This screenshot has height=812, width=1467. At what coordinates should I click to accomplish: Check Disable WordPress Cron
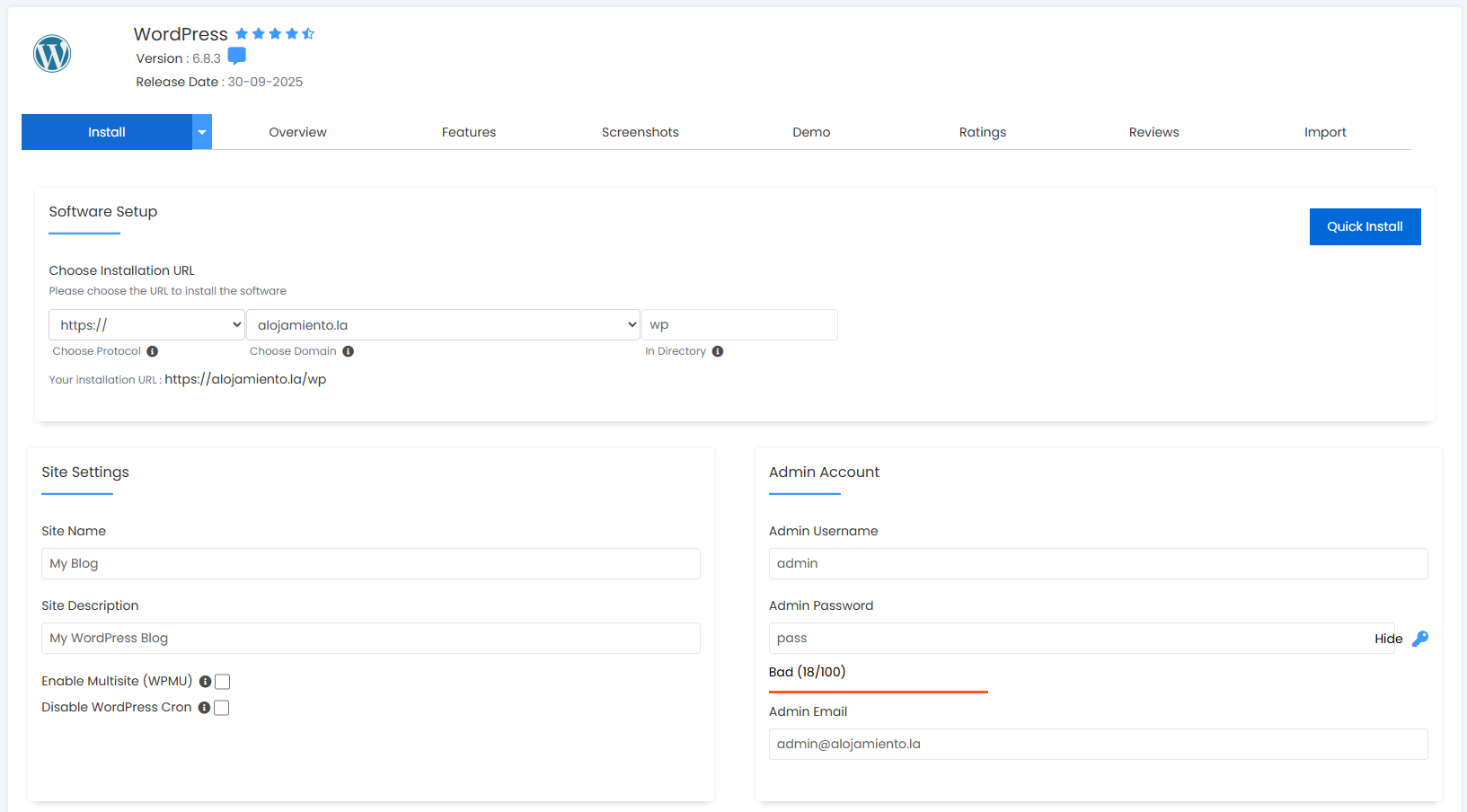click(221, 708)
